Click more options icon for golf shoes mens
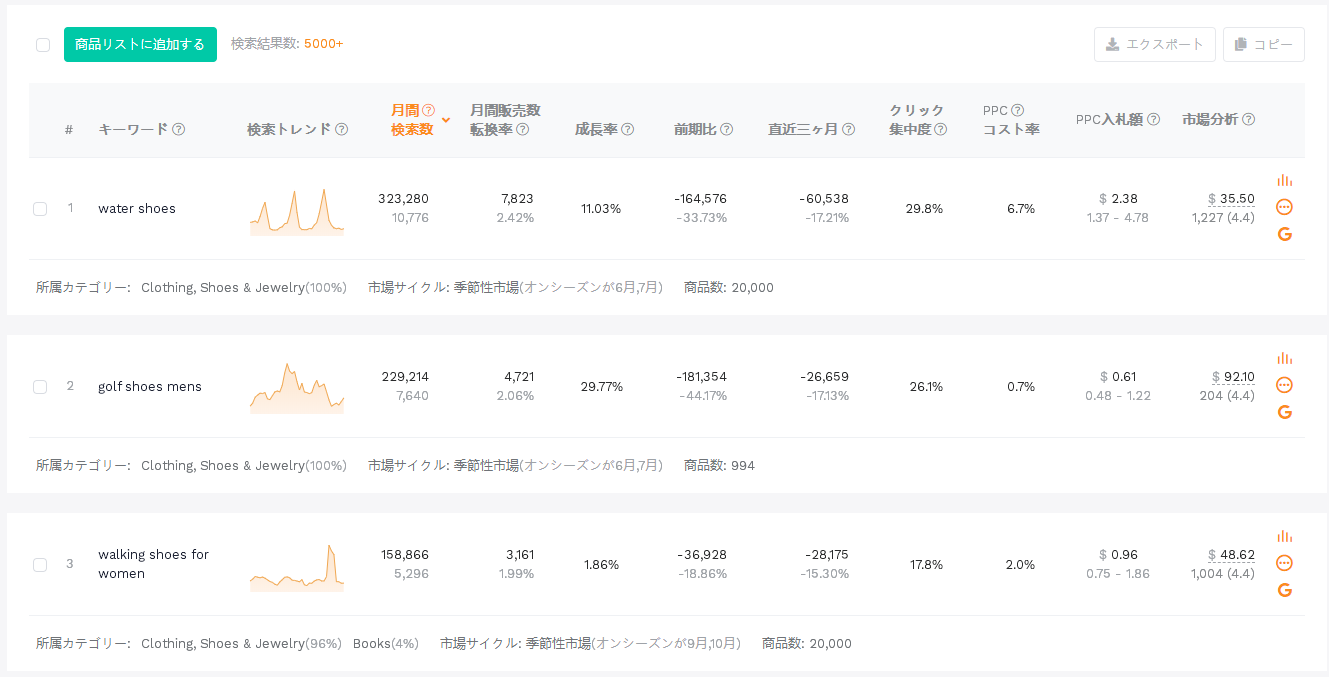The height and width of the screenshot is (677, 1329). pyautogui.click(x=1285, y=385)
